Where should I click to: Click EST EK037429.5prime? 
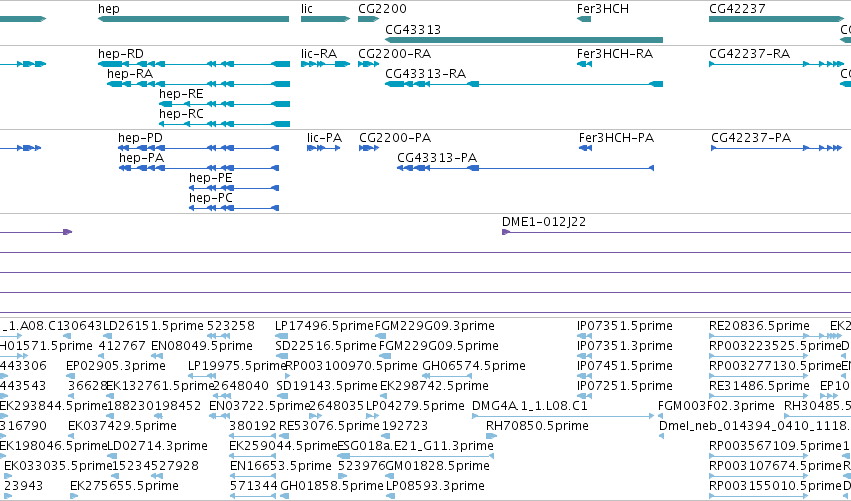click(x=122, y=426)
